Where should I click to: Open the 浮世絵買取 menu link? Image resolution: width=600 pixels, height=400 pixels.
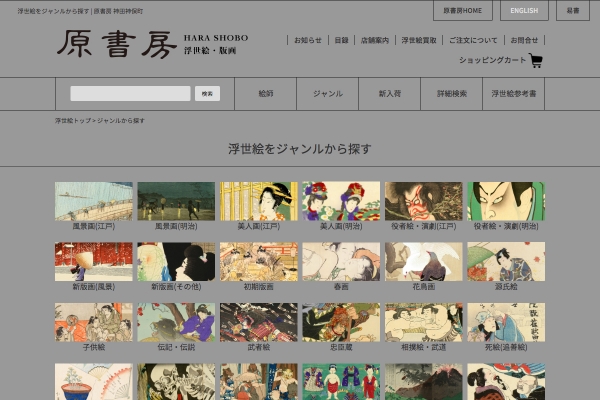[419, 40]
